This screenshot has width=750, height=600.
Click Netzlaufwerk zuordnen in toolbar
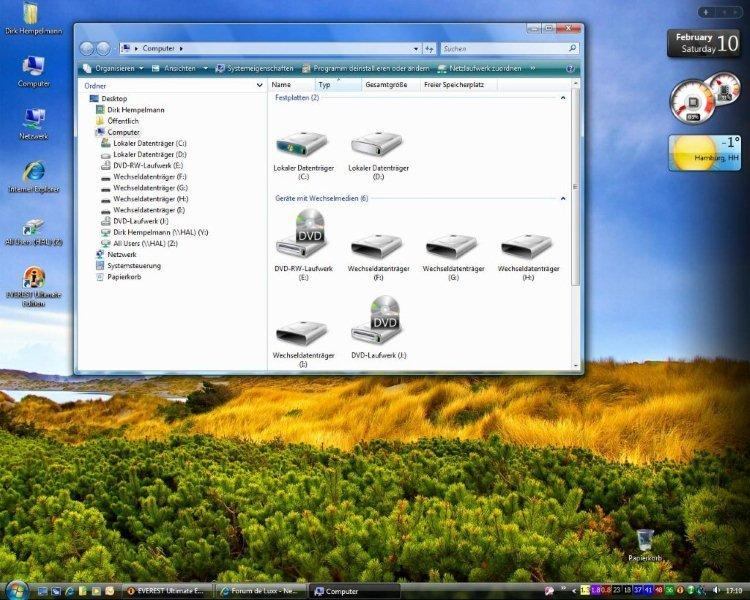tap(479, 68)
